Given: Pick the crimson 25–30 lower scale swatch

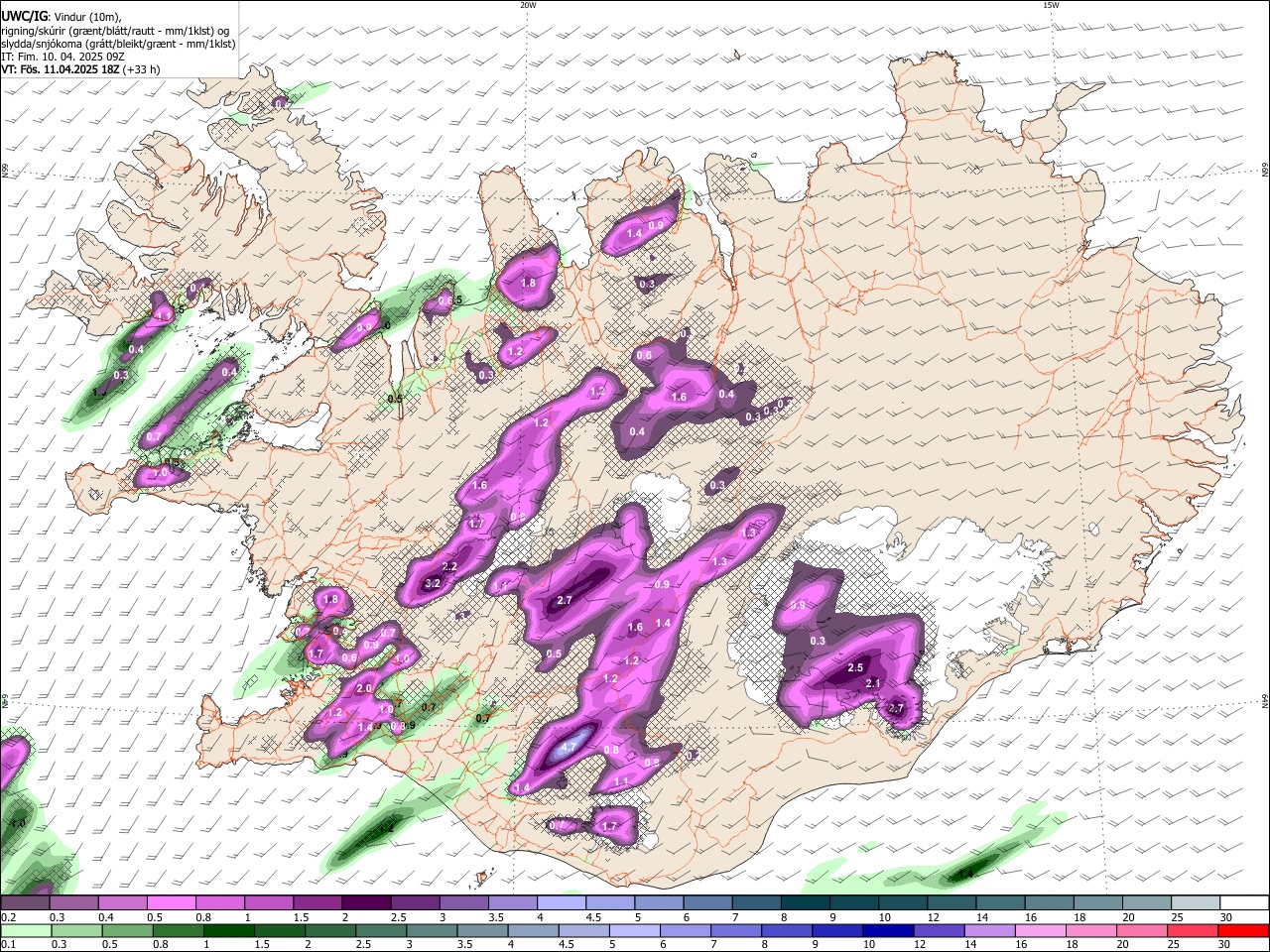Looking at the screenshot, I should pyautogui.click(x=1194, y=930).
